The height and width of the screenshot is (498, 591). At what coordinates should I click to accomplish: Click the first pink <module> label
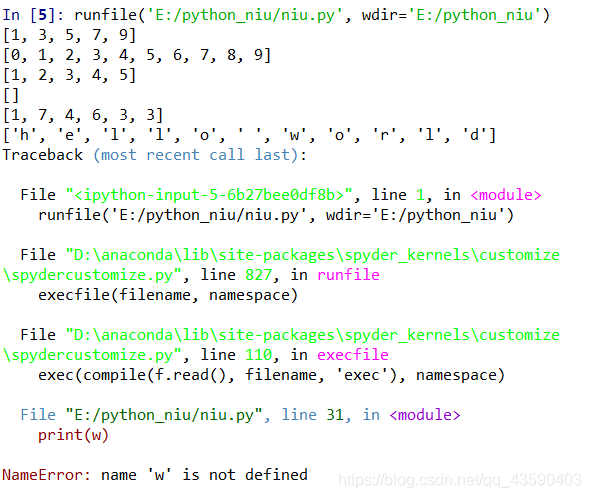pyautogui.click(x=506, y=195)
